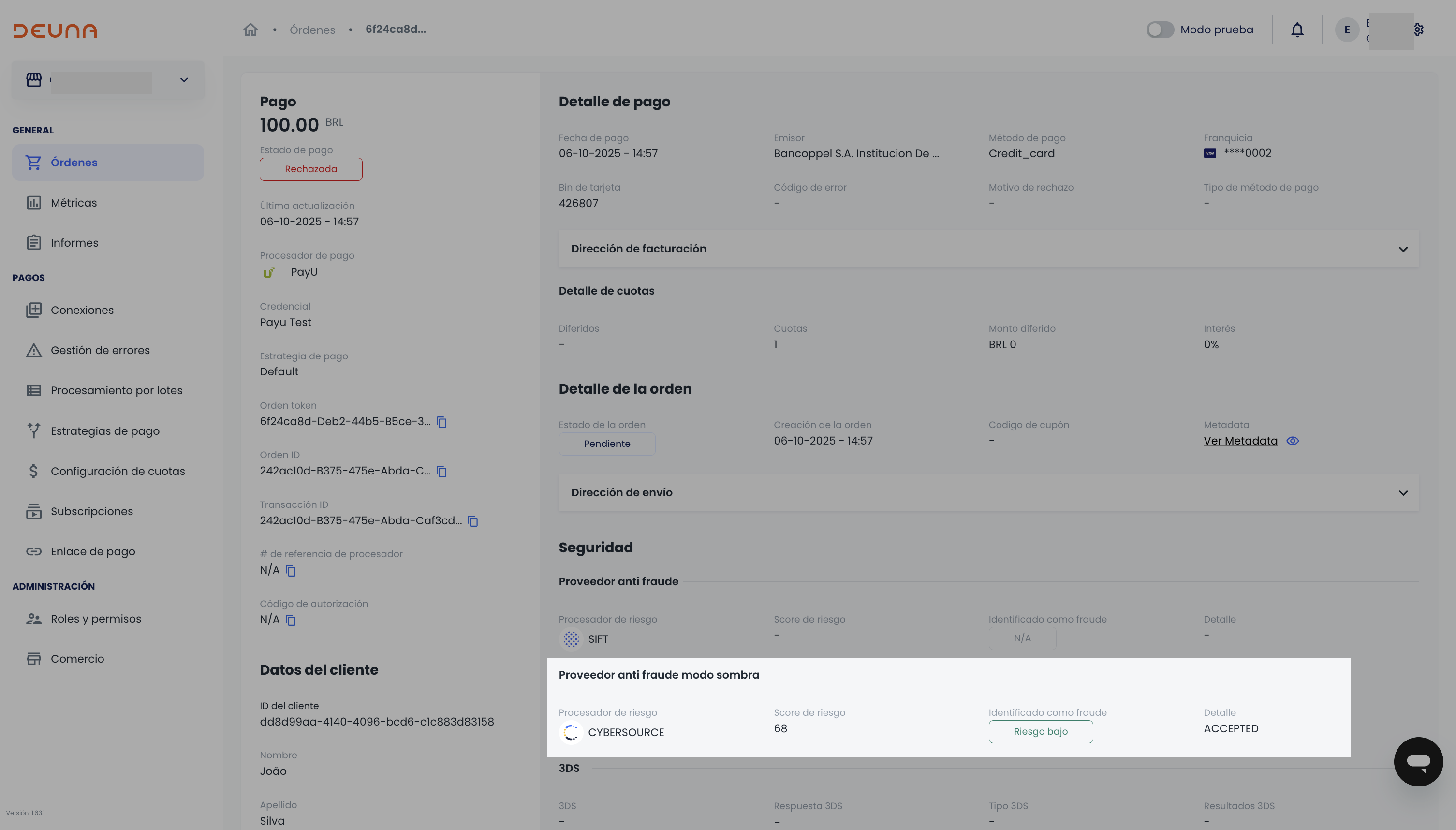Click the eye icon beside Ver Metadata
Image resolution: width=1456 pixels, height=830 pixels.
tap(1293, 441)
